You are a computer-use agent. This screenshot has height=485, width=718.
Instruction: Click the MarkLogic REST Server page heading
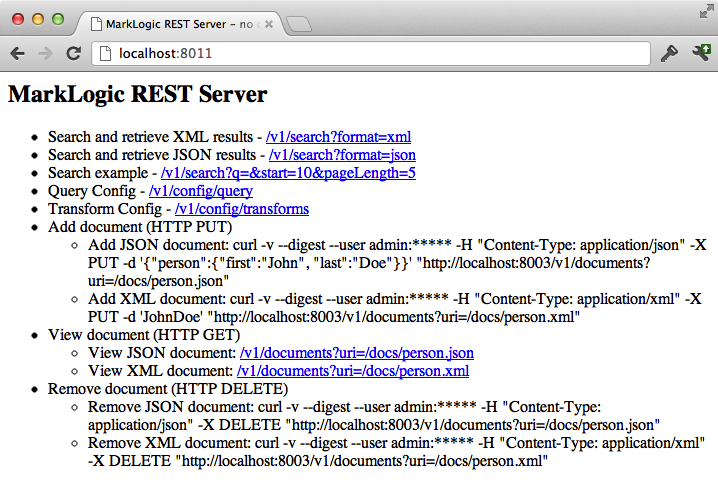coord(137,94)
